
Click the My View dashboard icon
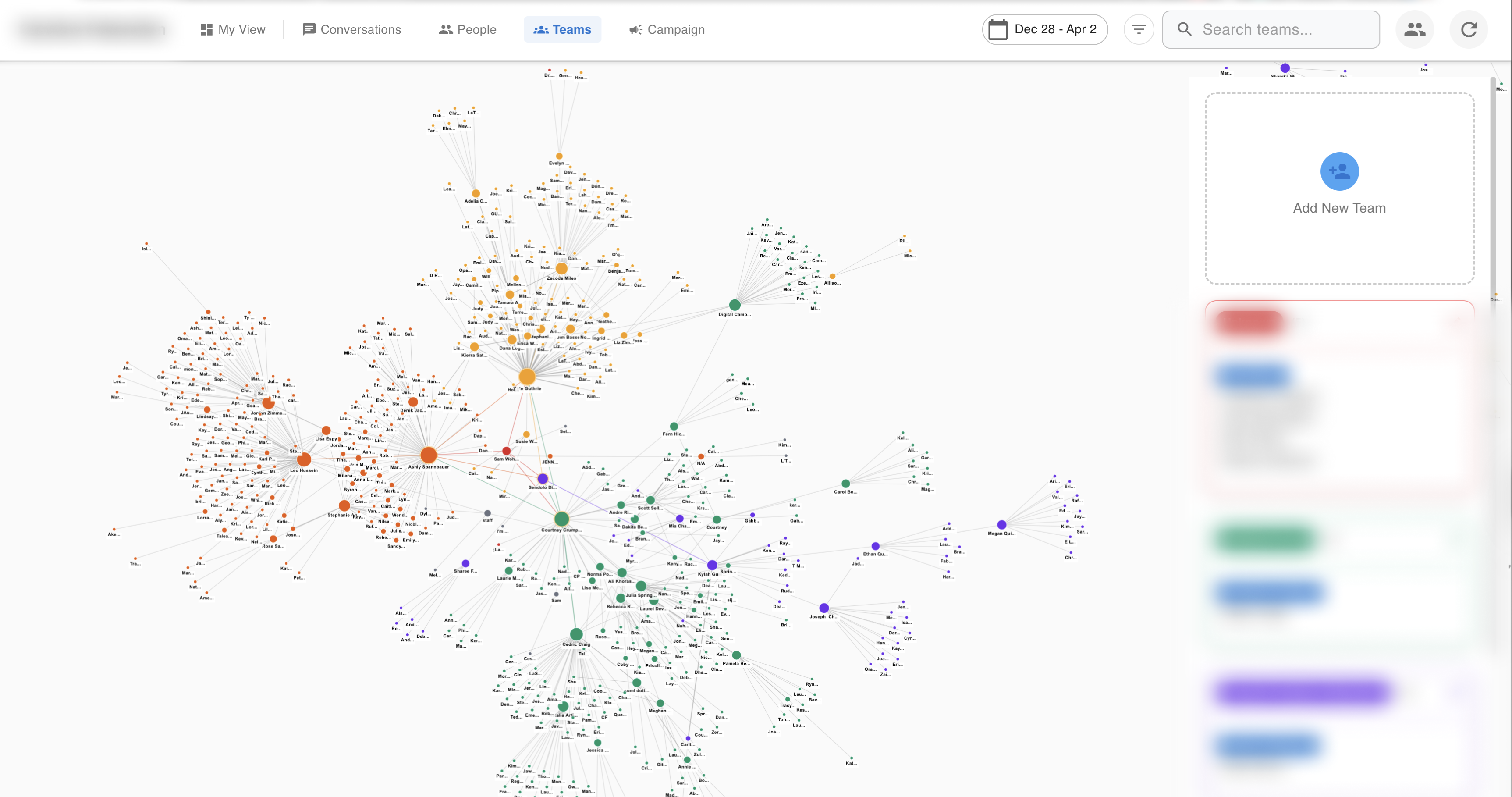[206, 29]
